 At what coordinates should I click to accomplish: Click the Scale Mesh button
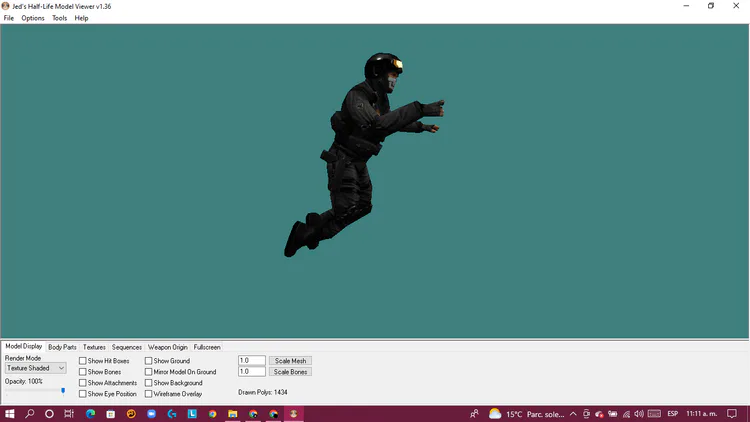pos(290,361)
